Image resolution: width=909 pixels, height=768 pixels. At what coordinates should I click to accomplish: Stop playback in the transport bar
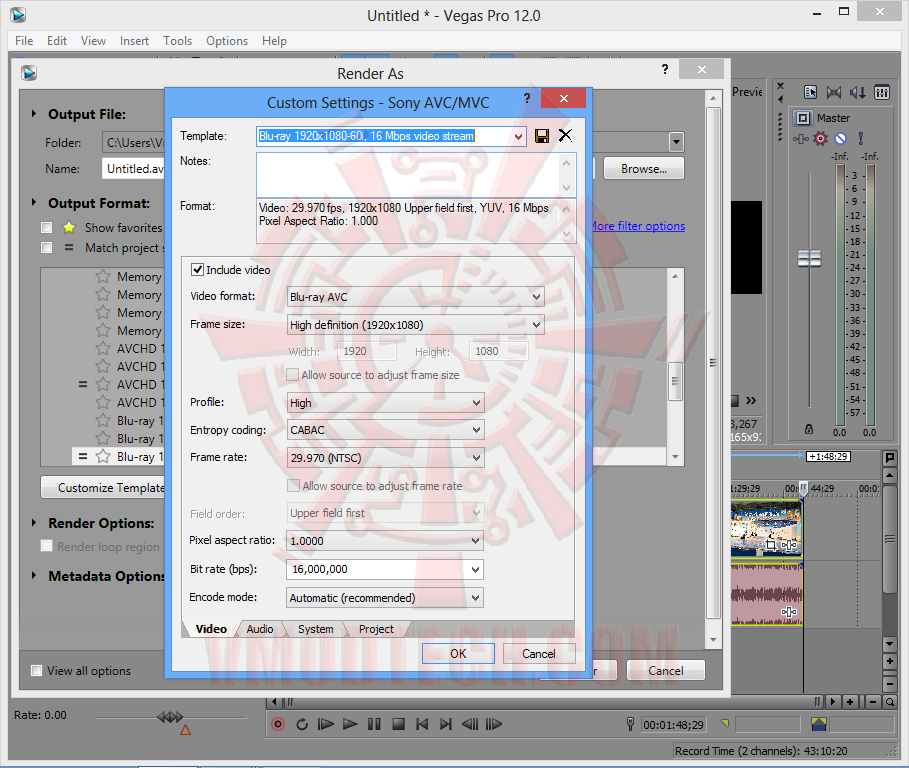(x=398, y=724)
